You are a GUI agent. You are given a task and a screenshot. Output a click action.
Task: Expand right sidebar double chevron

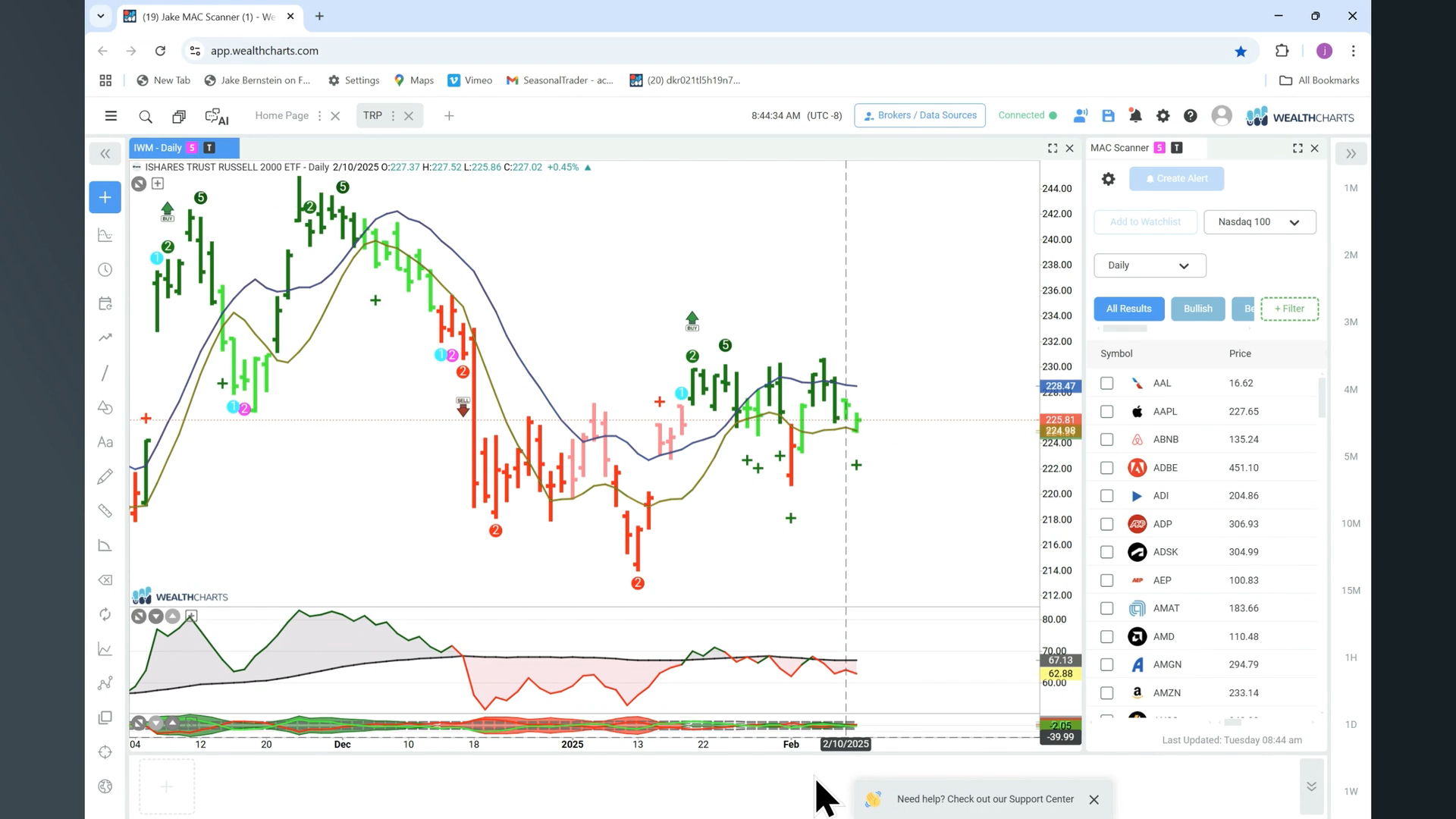point(1351,154)
